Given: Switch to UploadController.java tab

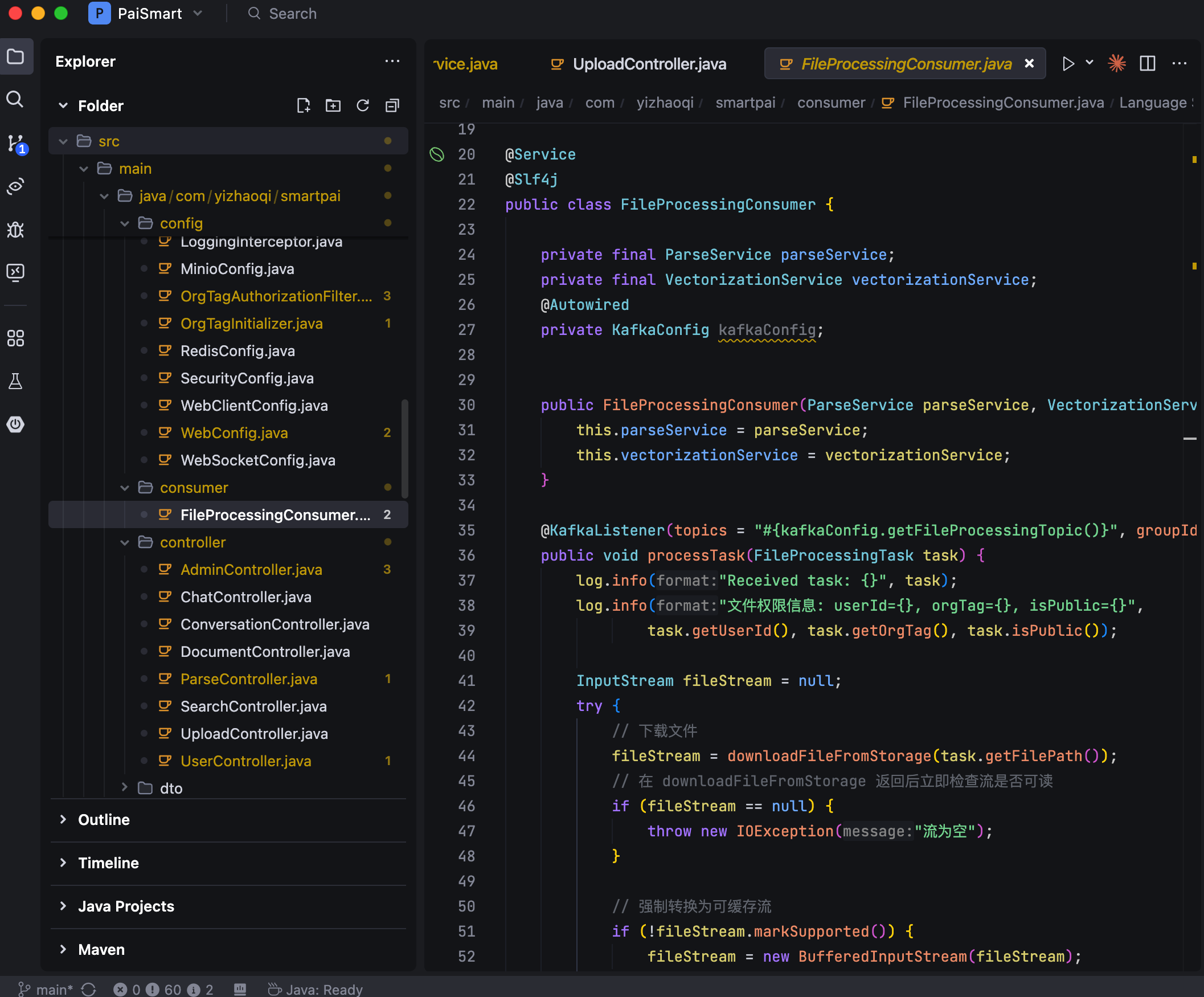Looking at the screenshot, I should point(649,64).
